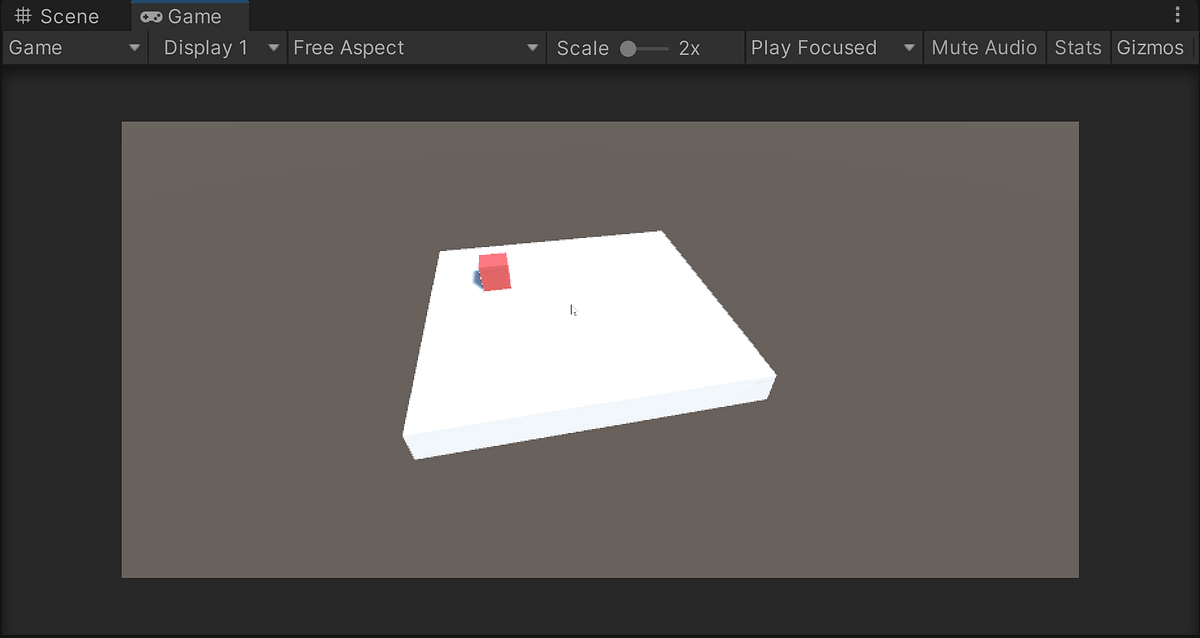Open the Free Aspect ratio dropdown
Screen dimensions: 1200x638
[x=417, y=47]
